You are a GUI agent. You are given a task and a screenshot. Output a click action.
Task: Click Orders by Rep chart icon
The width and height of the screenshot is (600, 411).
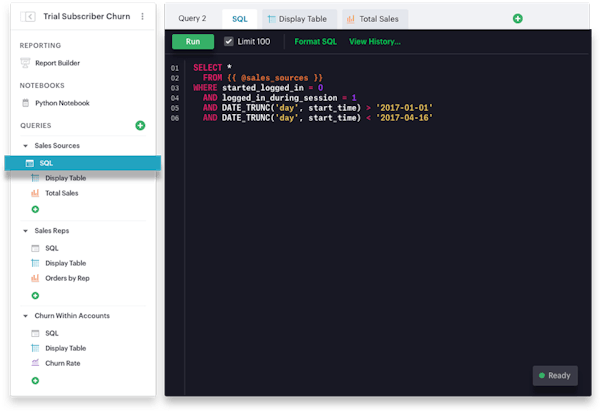35,278
